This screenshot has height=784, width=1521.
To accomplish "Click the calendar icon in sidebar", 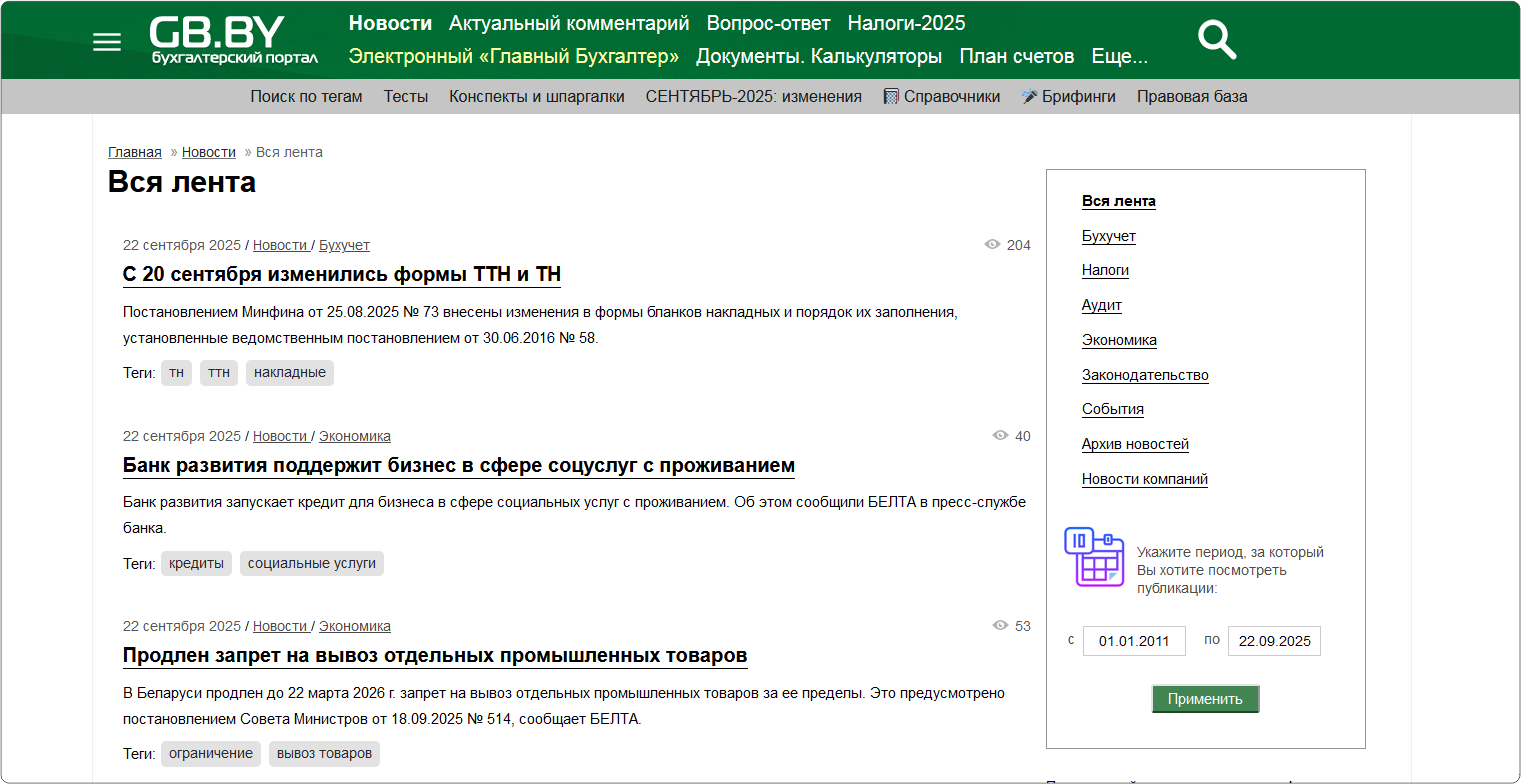I will coord(1093,556).
